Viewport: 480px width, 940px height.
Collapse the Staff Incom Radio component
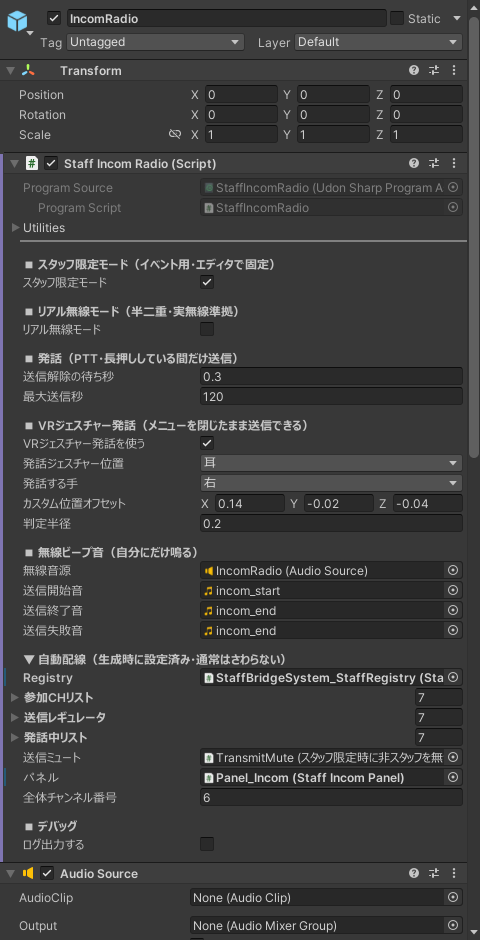(14, 163)
